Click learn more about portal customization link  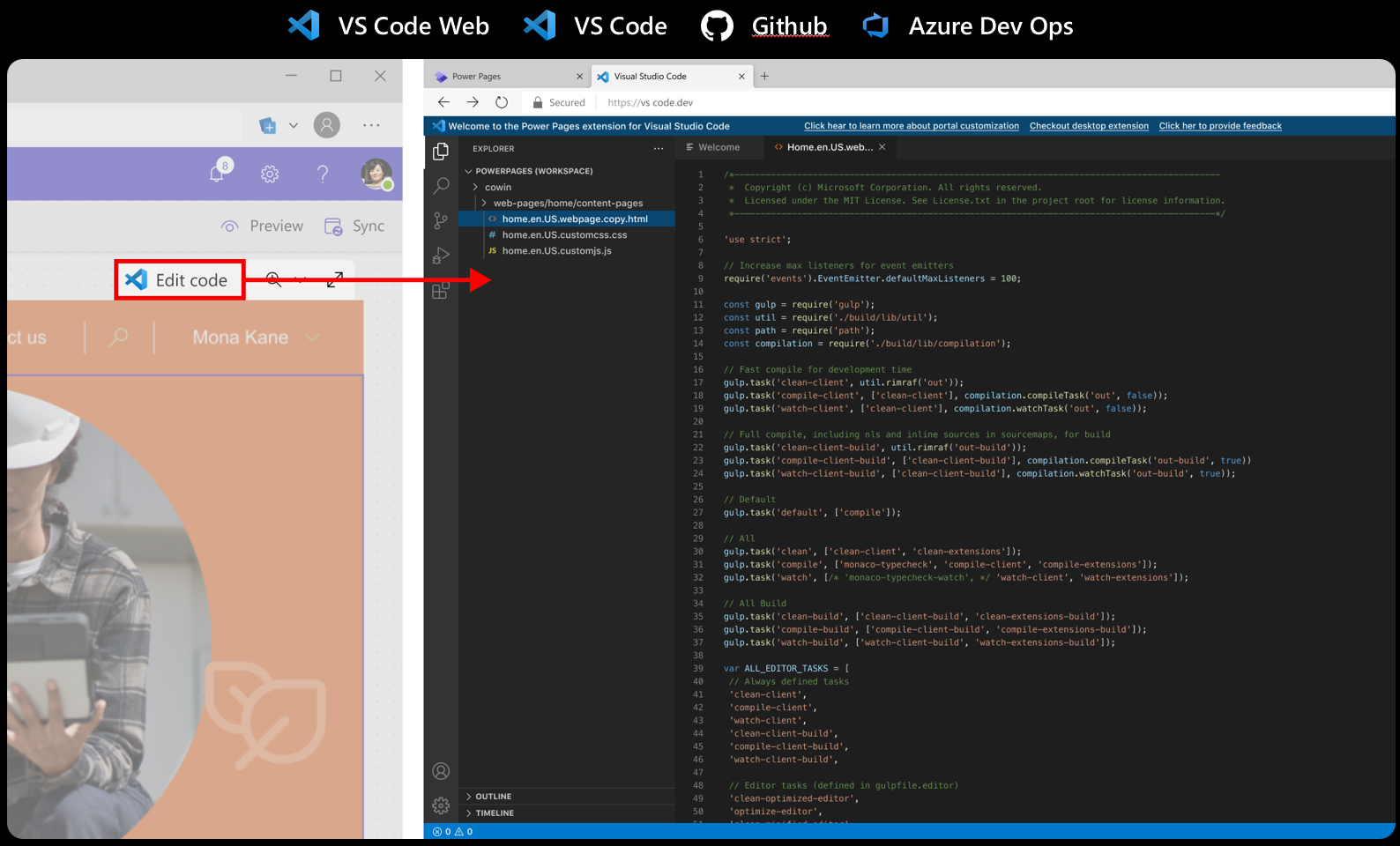point(912,126)
